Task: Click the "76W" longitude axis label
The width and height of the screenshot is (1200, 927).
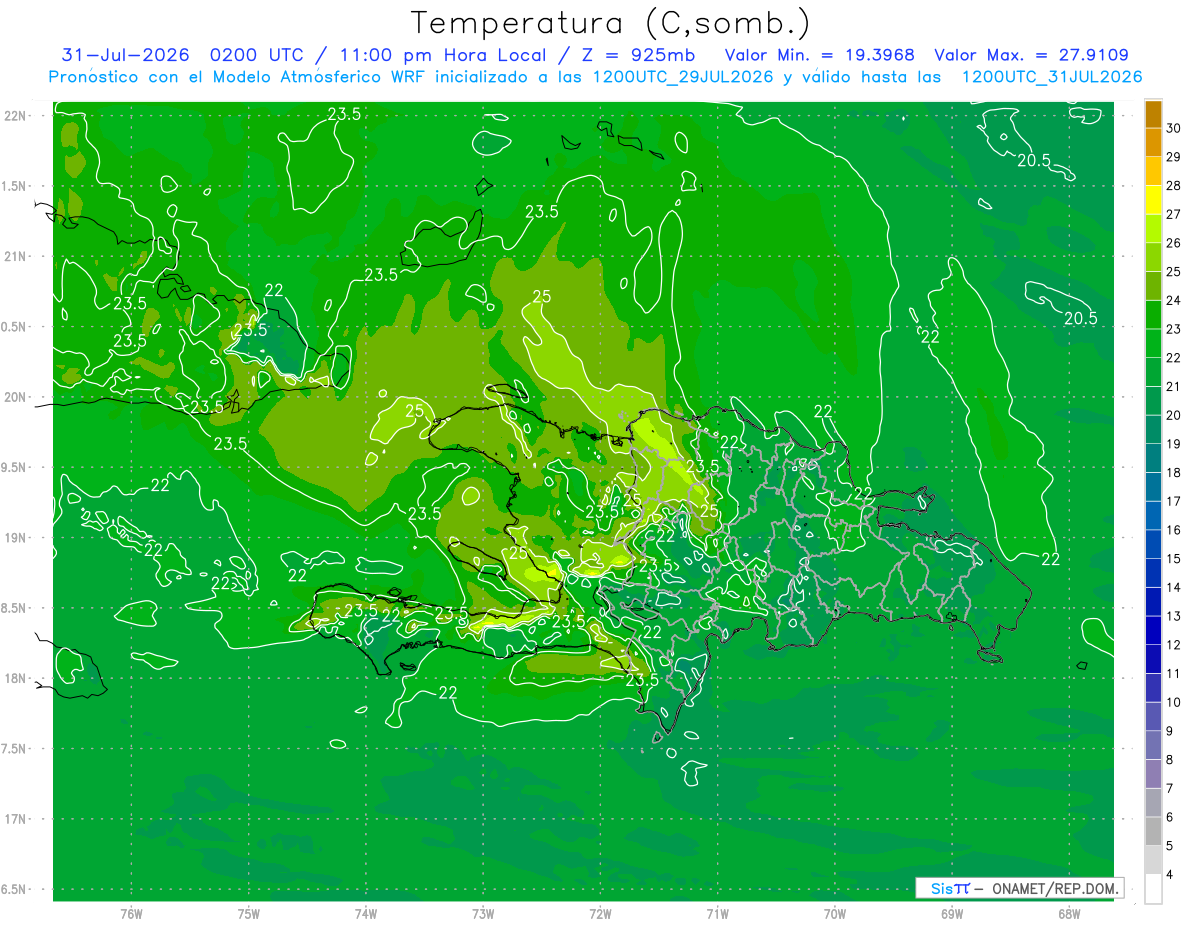Action: coord(131,913)
